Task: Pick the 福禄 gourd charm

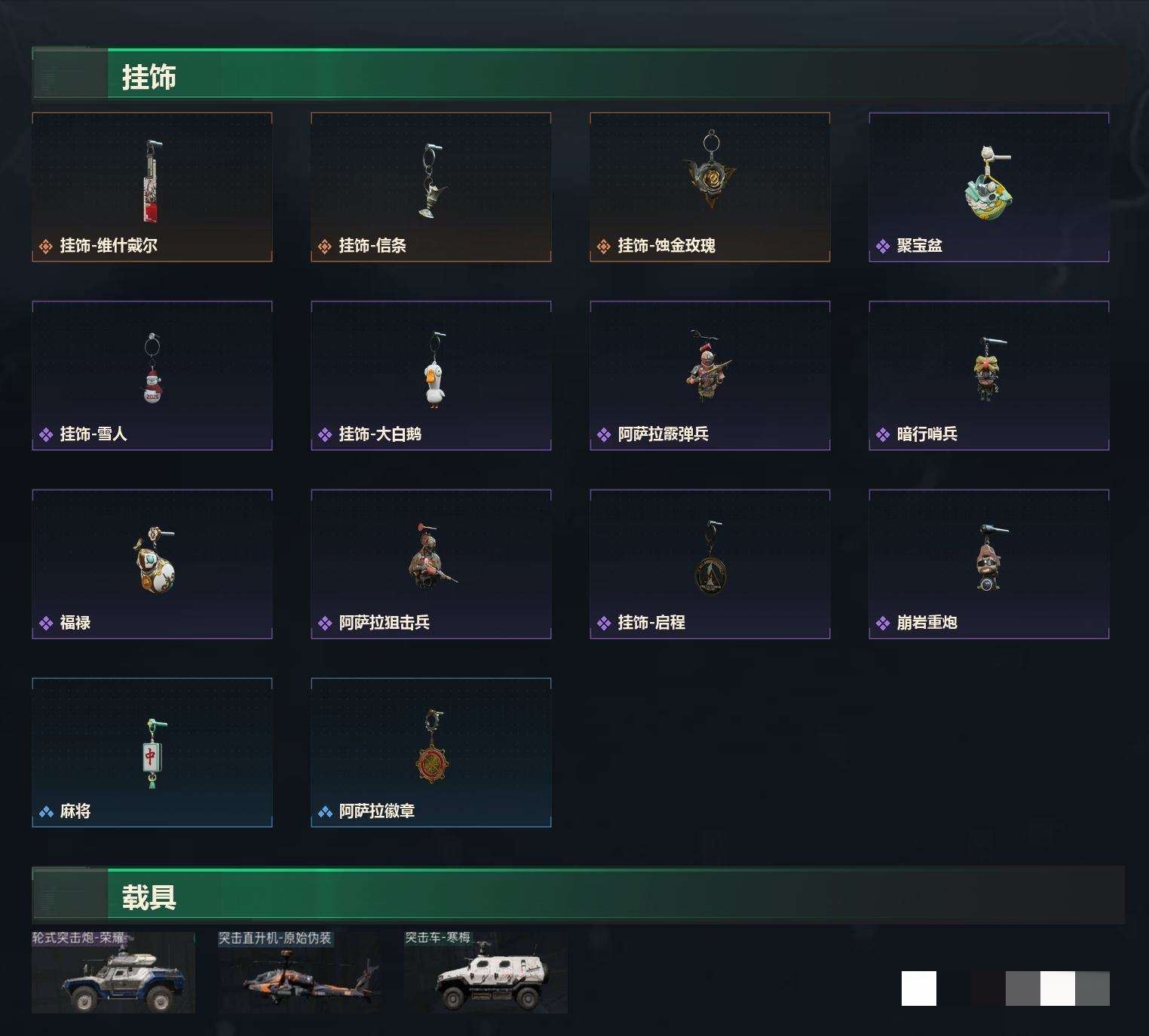Action: point(152,564)
